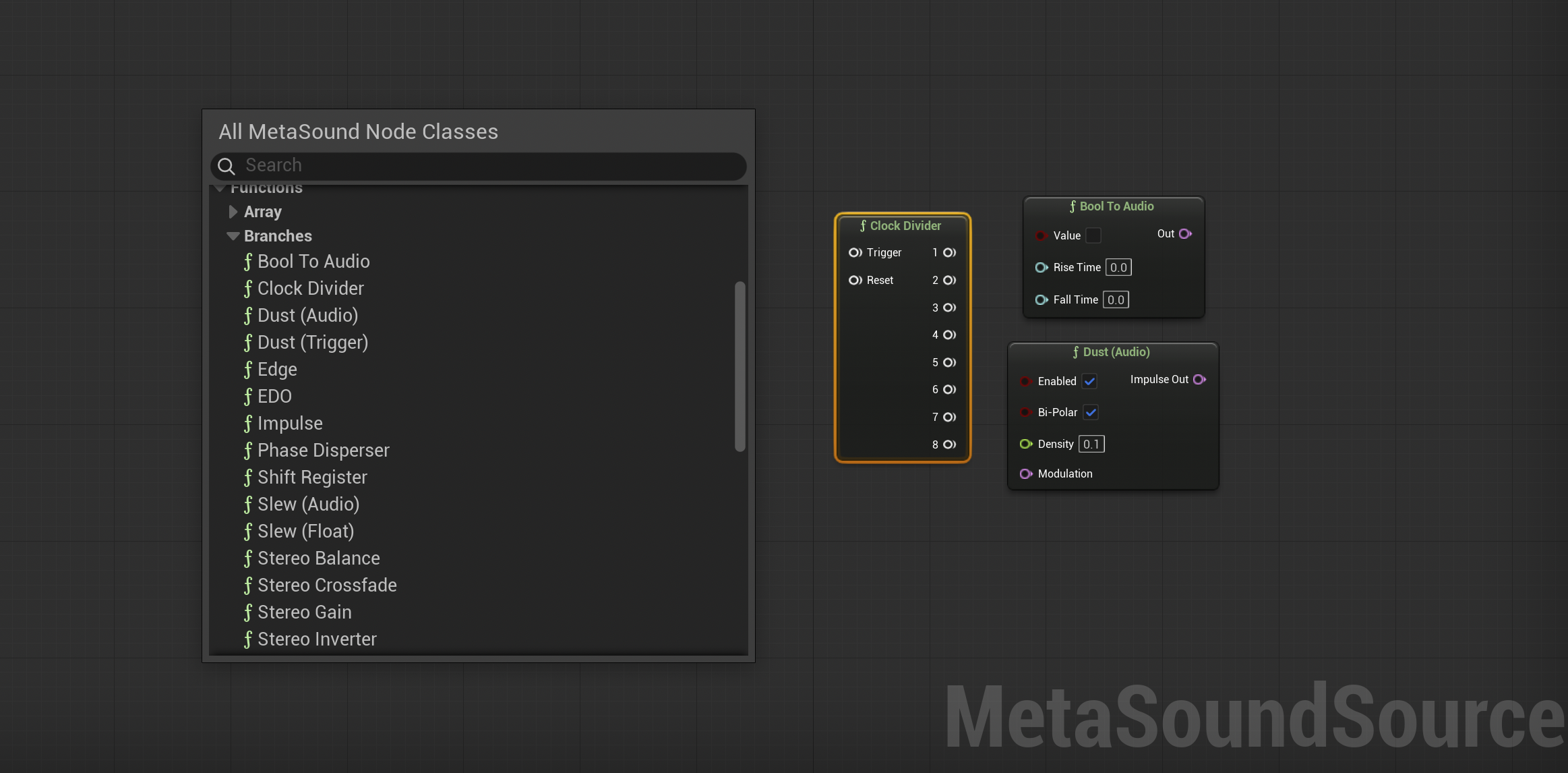
Task: Collapse the Functions category arrow
Action: click(220, 188)
